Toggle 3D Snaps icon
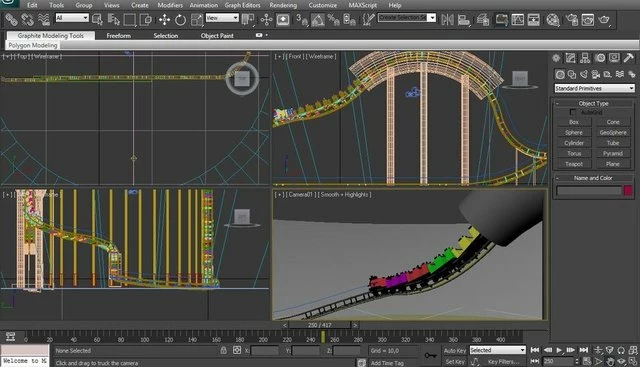This screenshot has width=640, height=367. [x=302, y=19]
